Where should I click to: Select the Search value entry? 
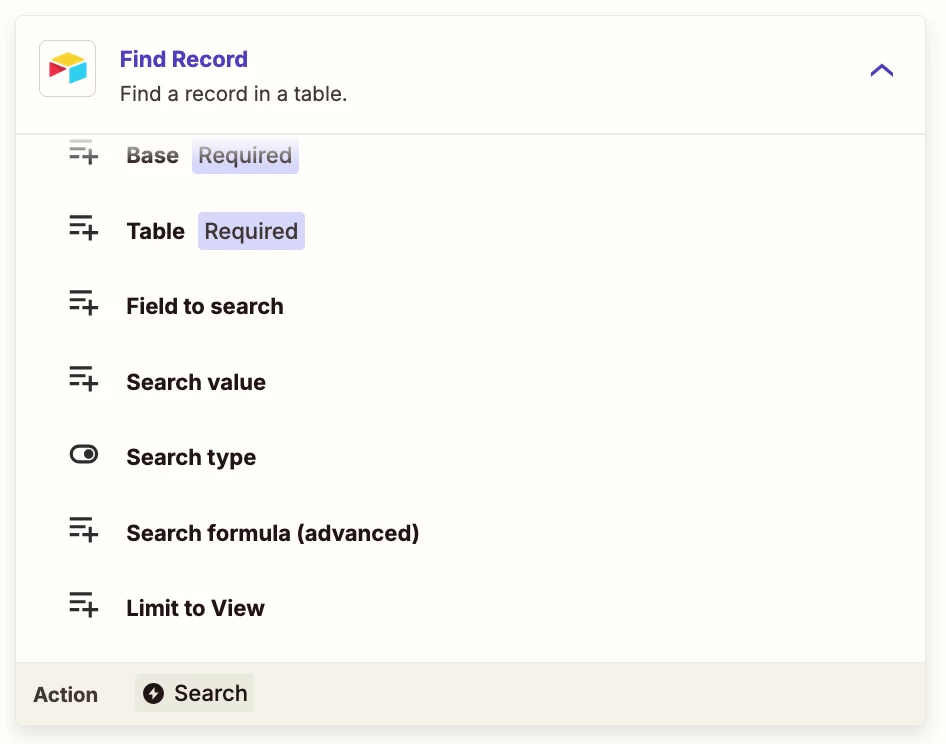tap(196, 382)
